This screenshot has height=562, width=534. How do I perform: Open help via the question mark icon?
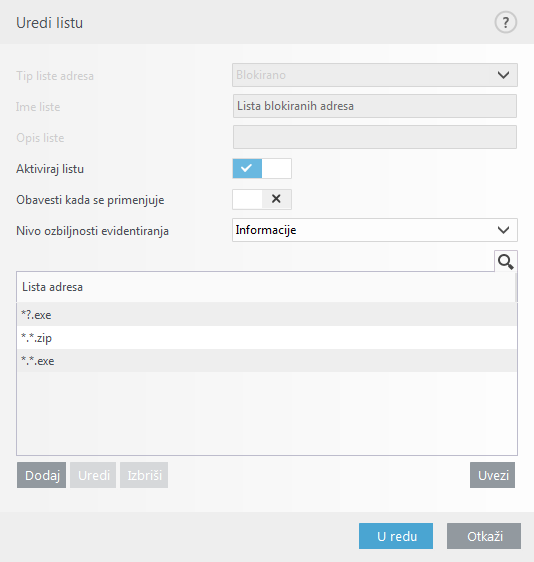[505, 22]
